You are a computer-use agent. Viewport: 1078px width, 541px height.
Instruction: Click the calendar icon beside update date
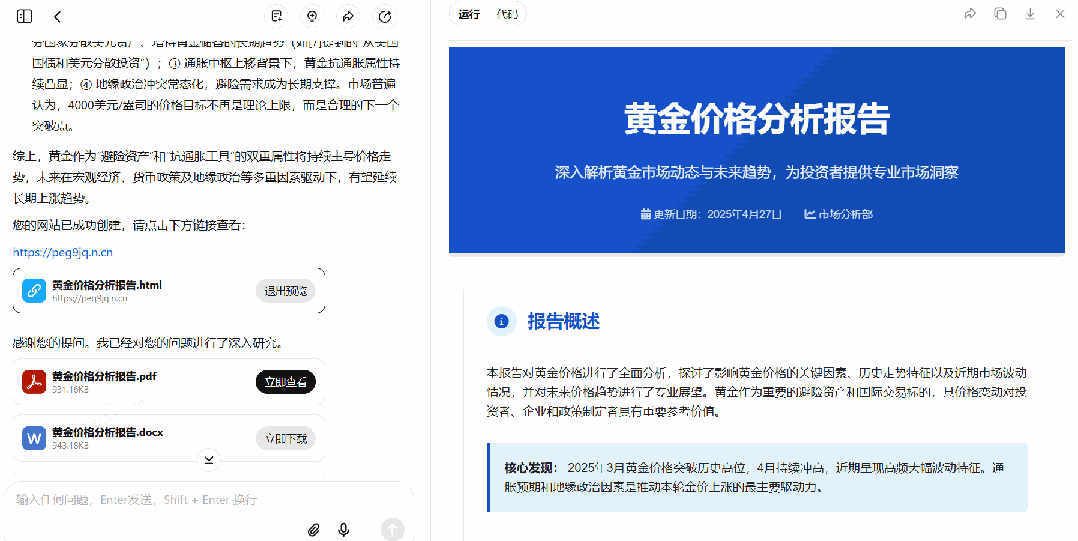(x=646, y=214)
